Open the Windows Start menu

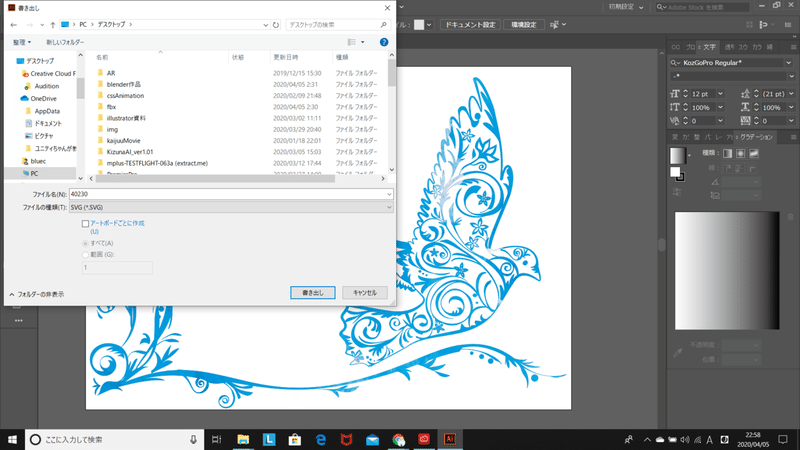point(12,439)
